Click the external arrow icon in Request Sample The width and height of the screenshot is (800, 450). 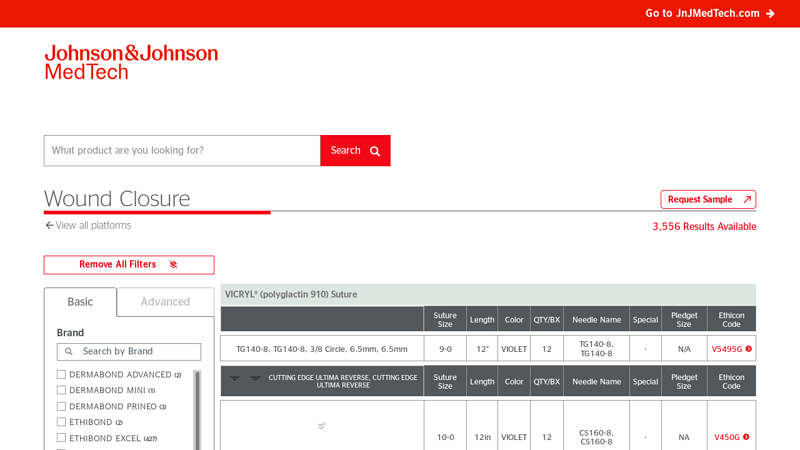click(746, 200)
